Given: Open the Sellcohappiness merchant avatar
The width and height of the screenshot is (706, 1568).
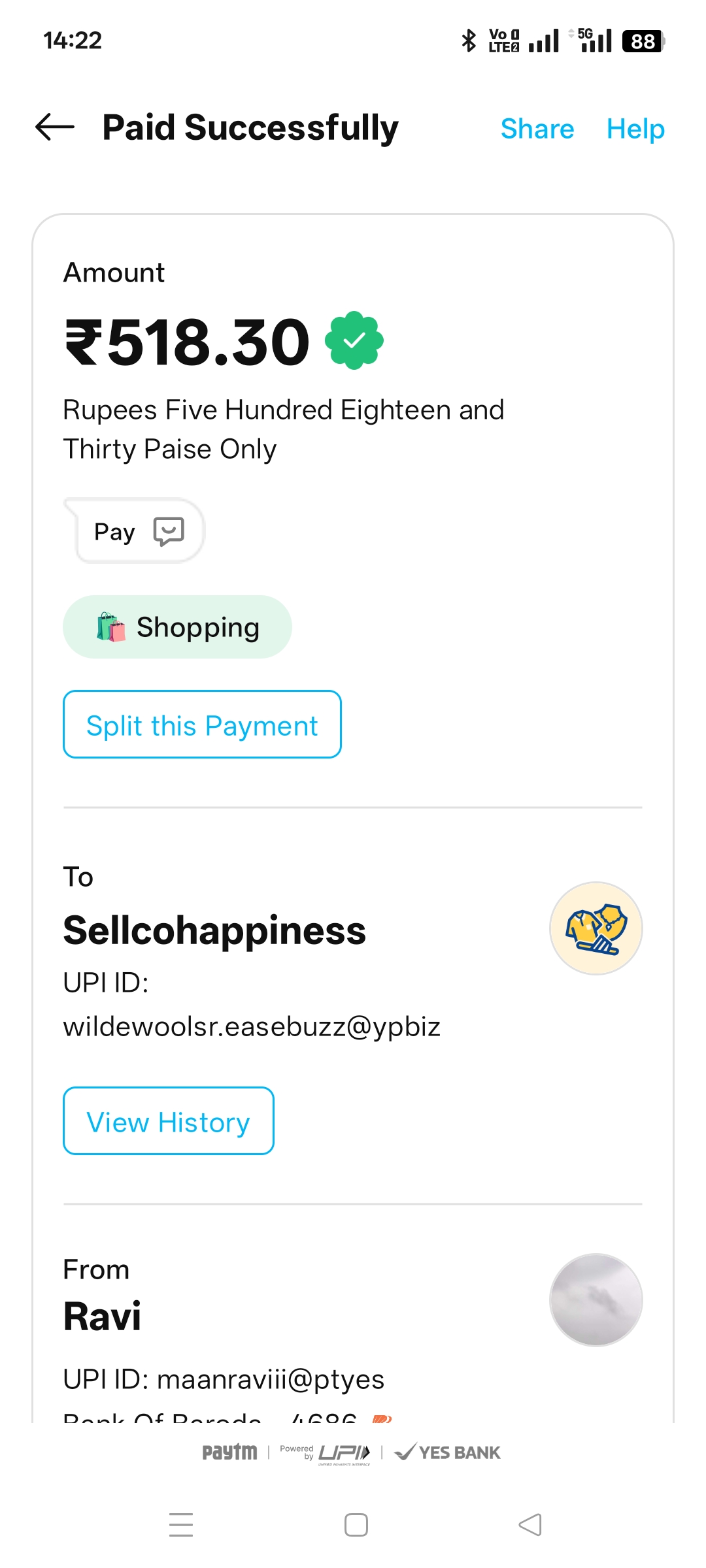Looking at the screenshot, I should tap(596, 928).
